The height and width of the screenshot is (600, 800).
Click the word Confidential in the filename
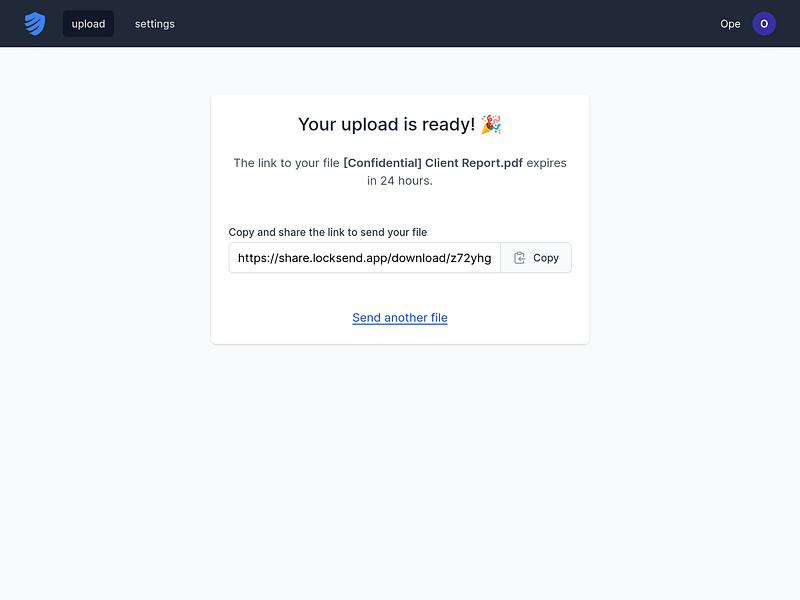tap(383, 163)
